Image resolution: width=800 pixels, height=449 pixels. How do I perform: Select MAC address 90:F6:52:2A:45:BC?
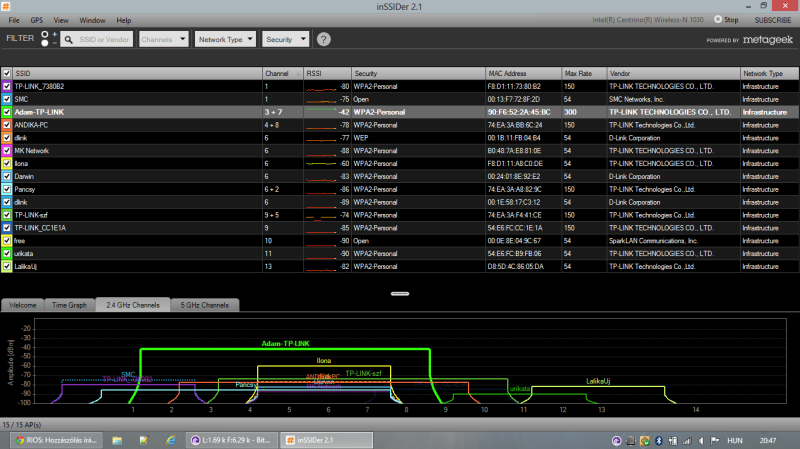coord(519,112)
